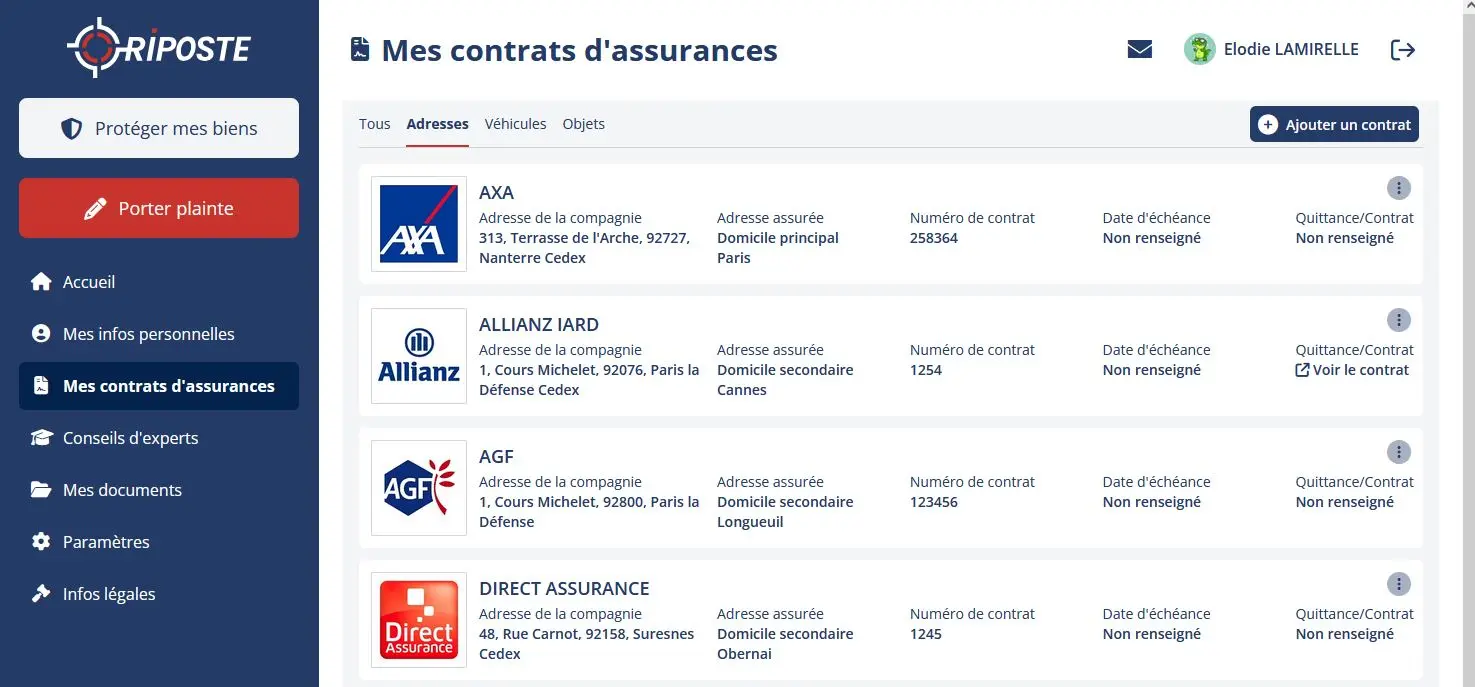Open Mes infos personnelles page
Image resolution: width=1475 pixels, height=687 pixels.
coord(148,334)
